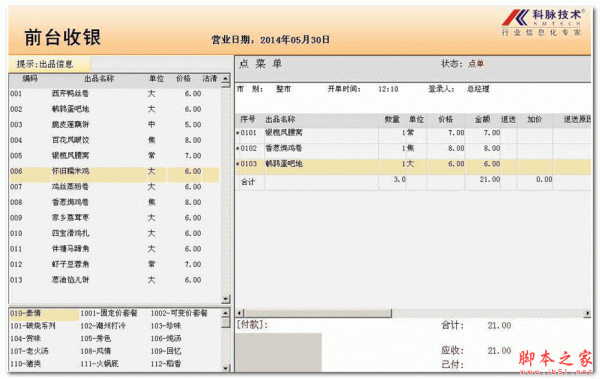This screenshot has height=379, width=600.
Task: Click 单位 header in the product list
Action: 156,79
